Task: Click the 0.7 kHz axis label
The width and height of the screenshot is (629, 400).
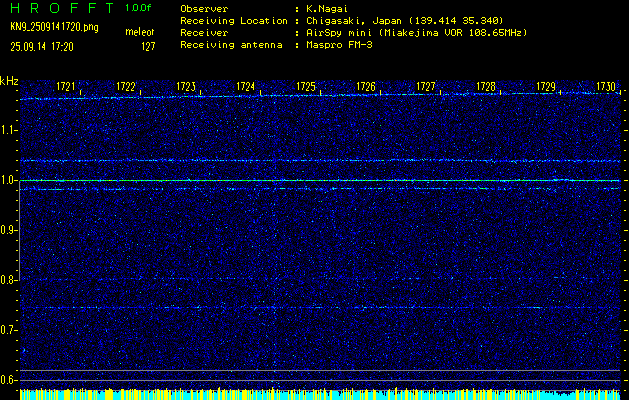Action: (x=7, y=330)
